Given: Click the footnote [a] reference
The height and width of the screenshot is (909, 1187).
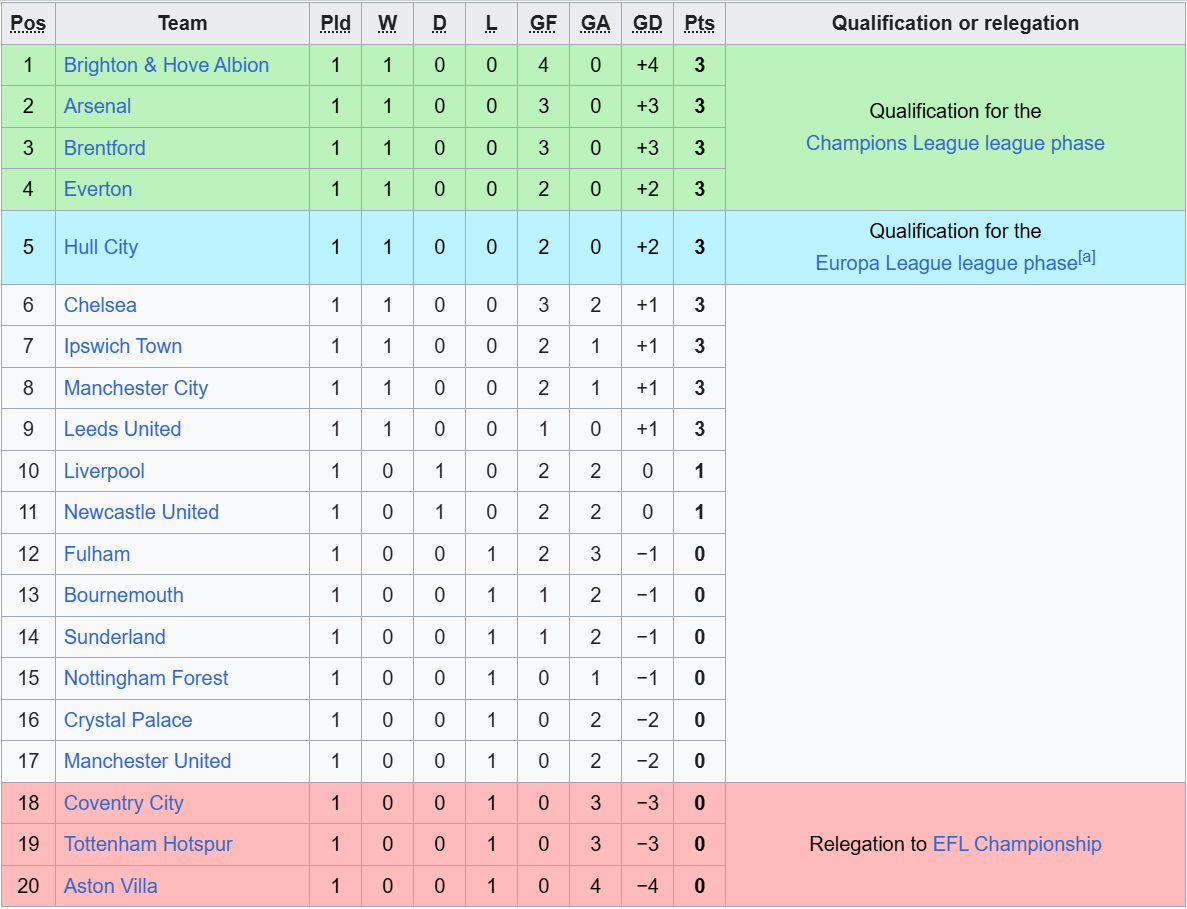Looking at the screenshot, I should click(x=1087, y=257).
